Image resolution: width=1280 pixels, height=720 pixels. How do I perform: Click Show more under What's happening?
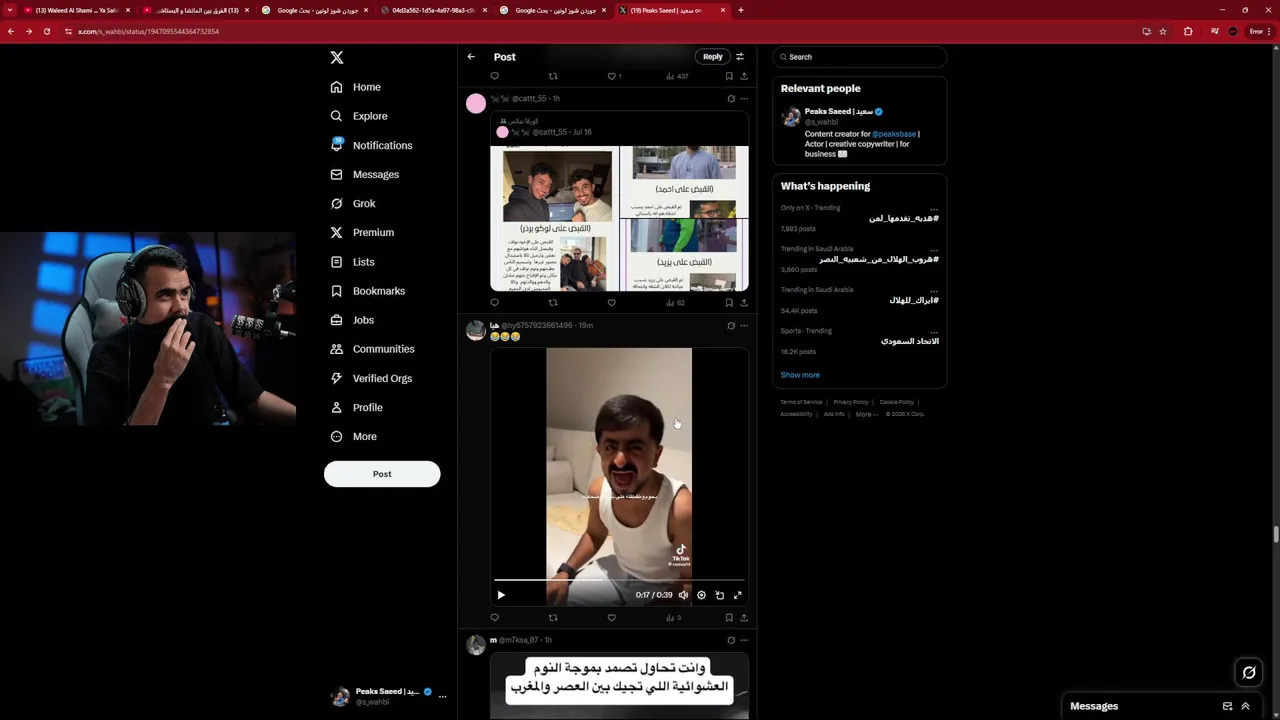click(800, 375)
